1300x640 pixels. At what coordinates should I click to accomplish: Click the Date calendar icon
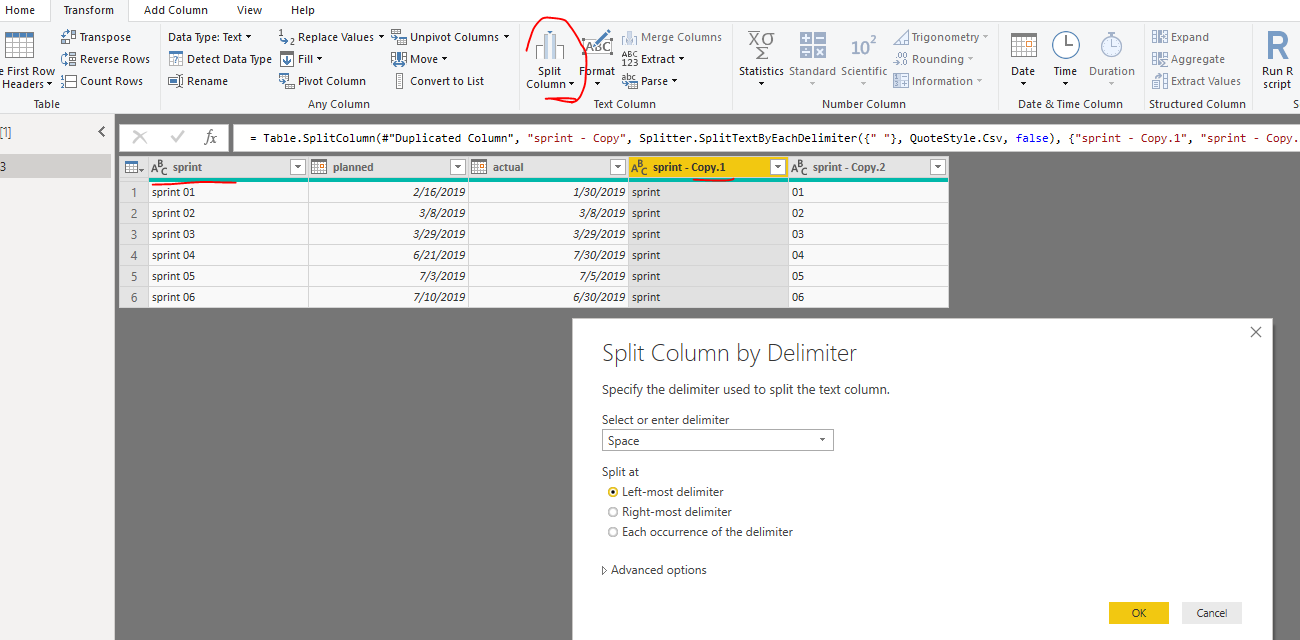coord(1023,45)
